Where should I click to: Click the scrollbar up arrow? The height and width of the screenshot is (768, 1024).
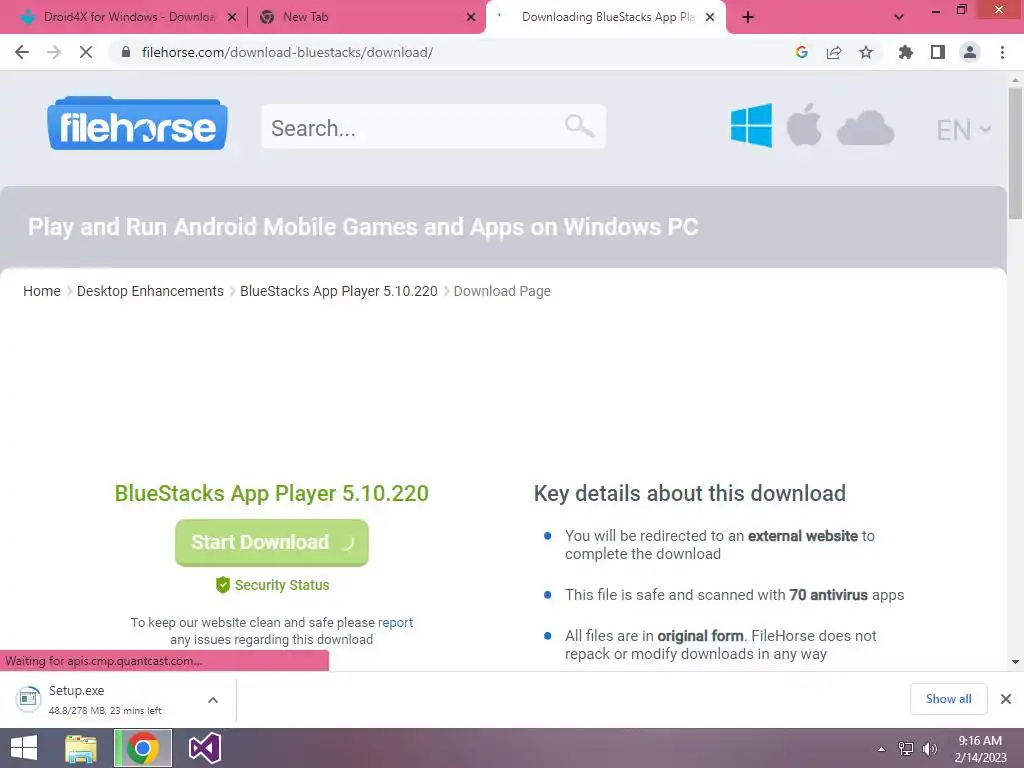(x=1015, y=78)
